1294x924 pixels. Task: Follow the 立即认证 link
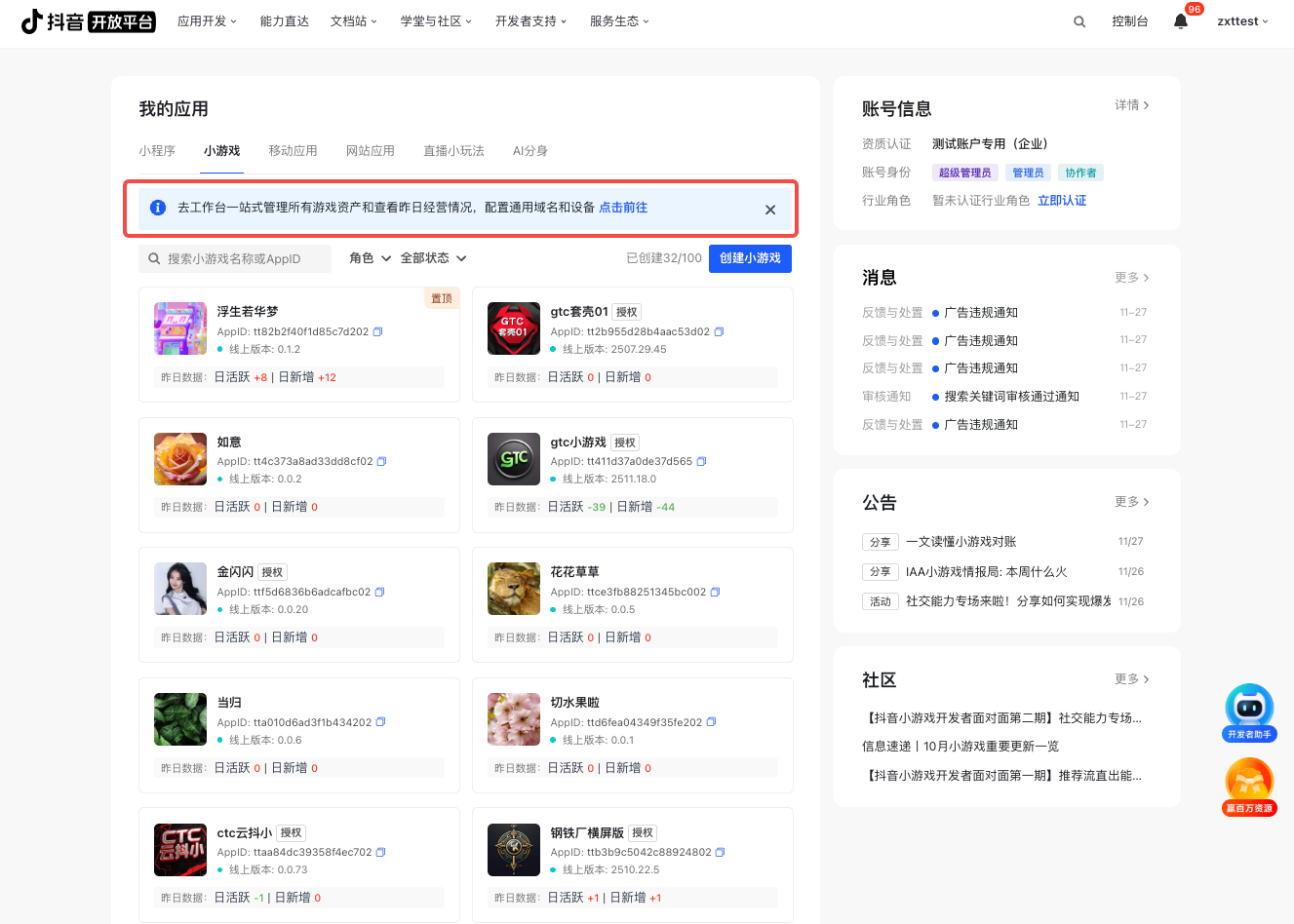pos(1062,201)
